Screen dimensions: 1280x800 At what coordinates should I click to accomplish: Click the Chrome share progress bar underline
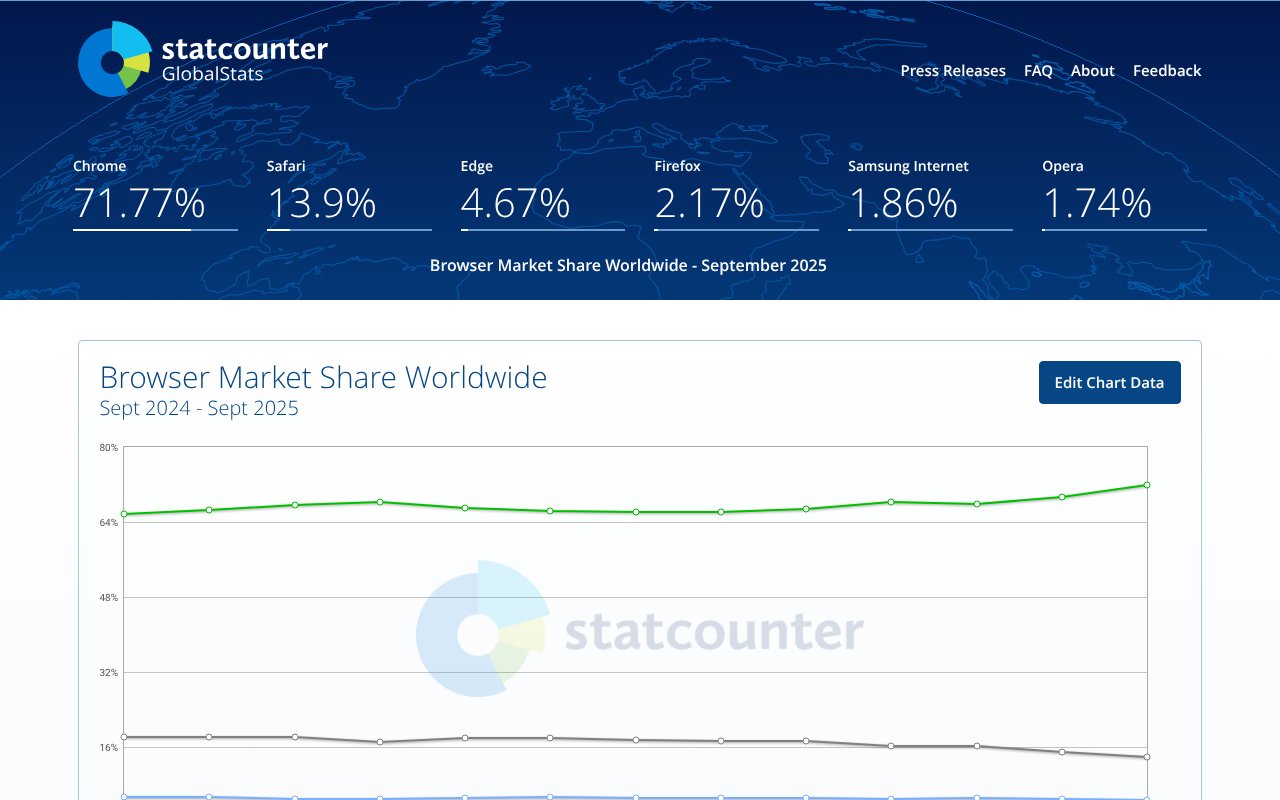[x=155, y=230]
